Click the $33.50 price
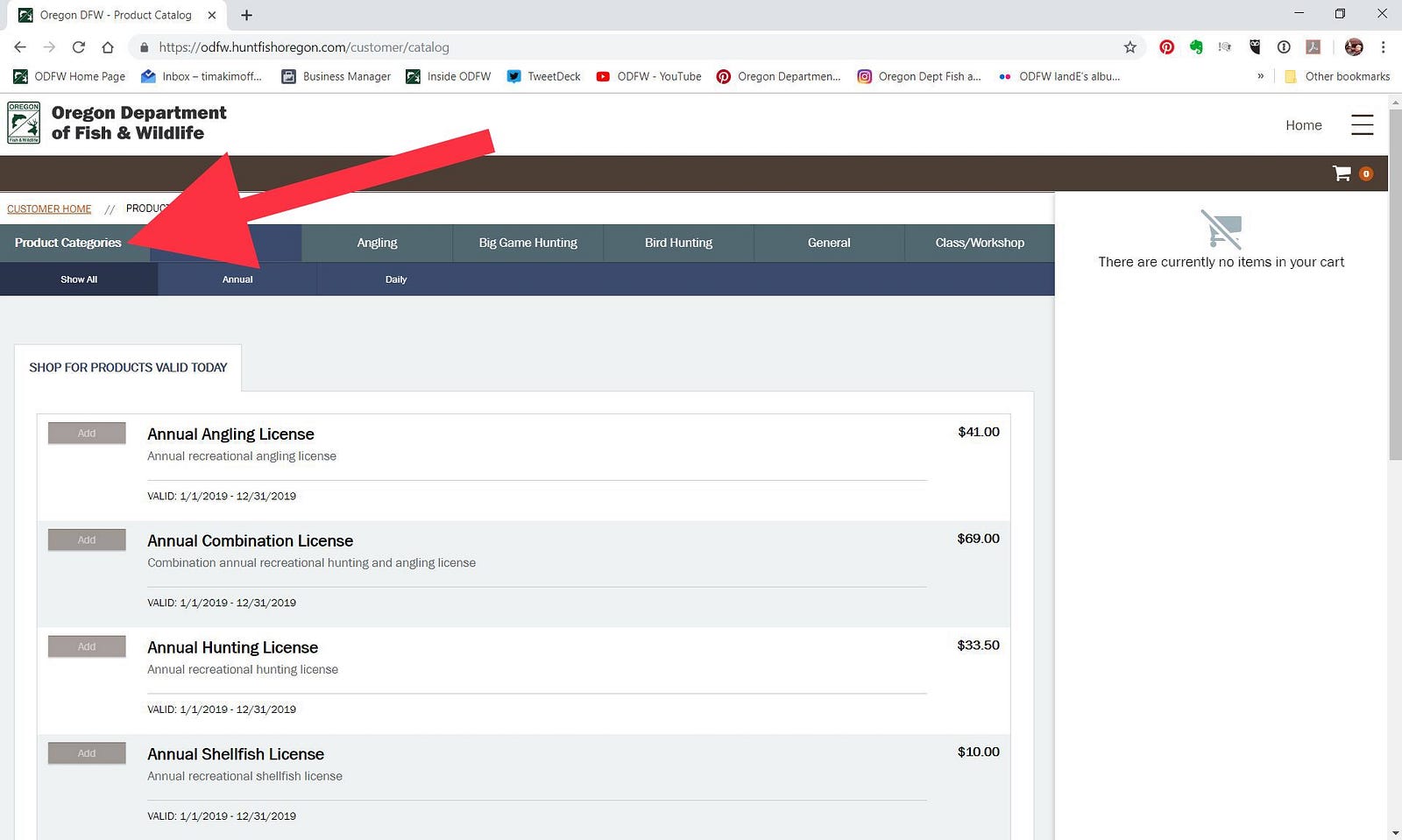 point(978,646)
